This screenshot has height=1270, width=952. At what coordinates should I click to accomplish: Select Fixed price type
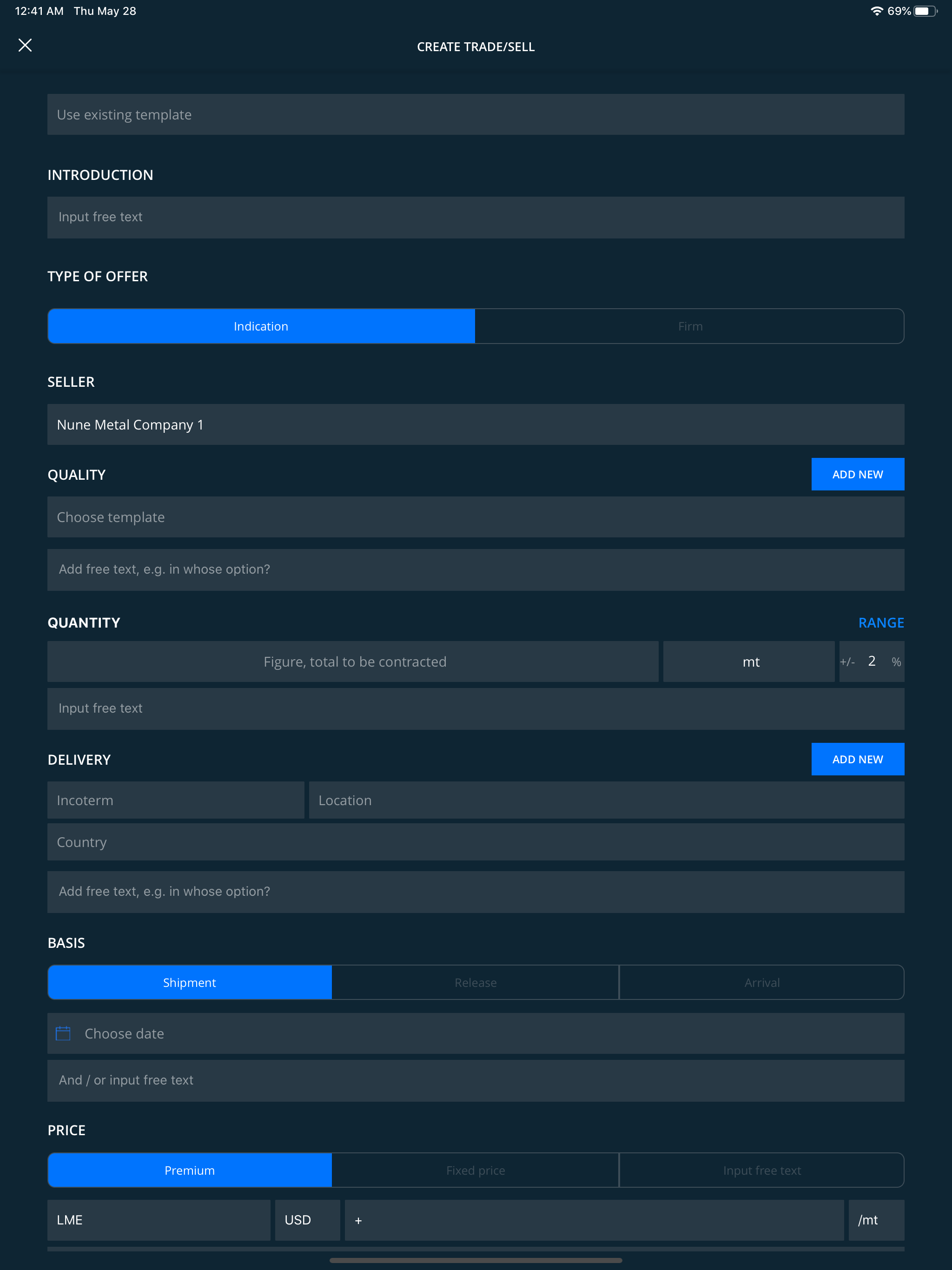[476, 1170]
